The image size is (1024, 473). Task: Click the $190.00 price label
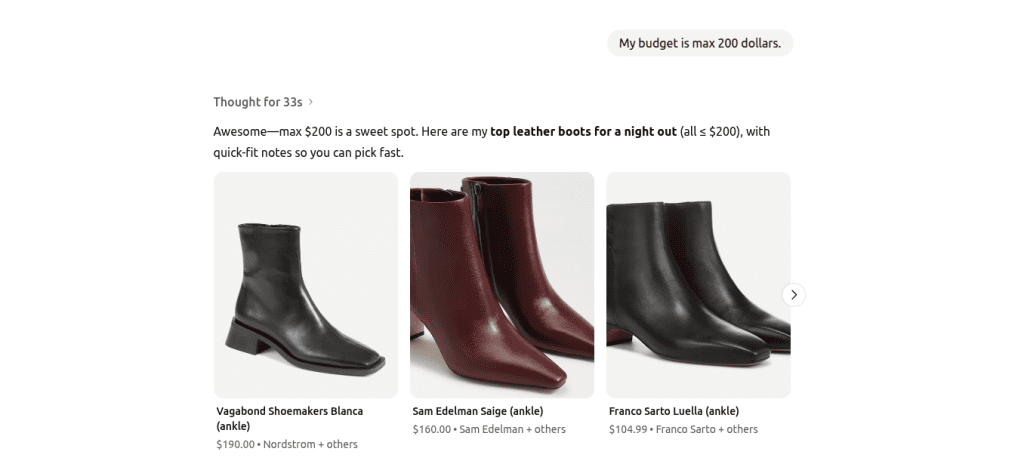tap(235, 445)
